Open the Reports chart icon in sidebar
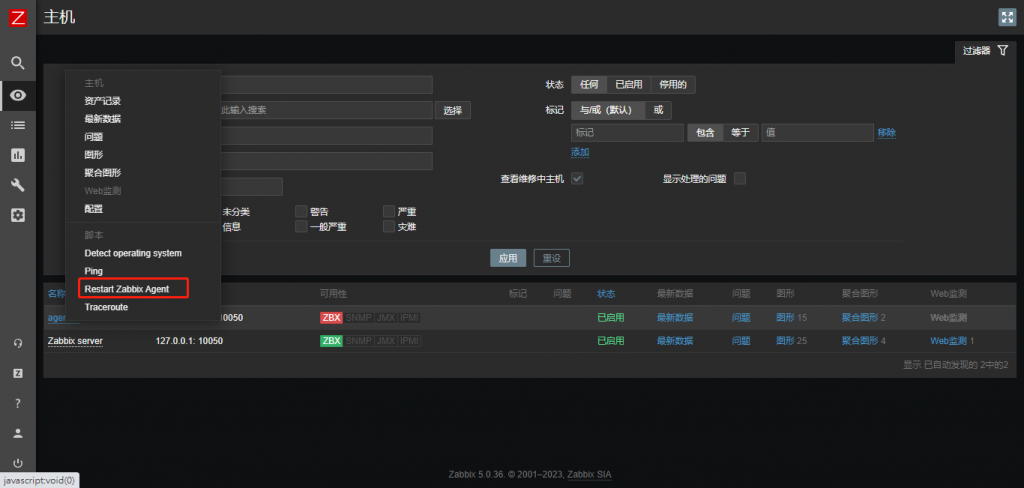The height and width of the screenshot is (488, 1024). tap(18, 155)
